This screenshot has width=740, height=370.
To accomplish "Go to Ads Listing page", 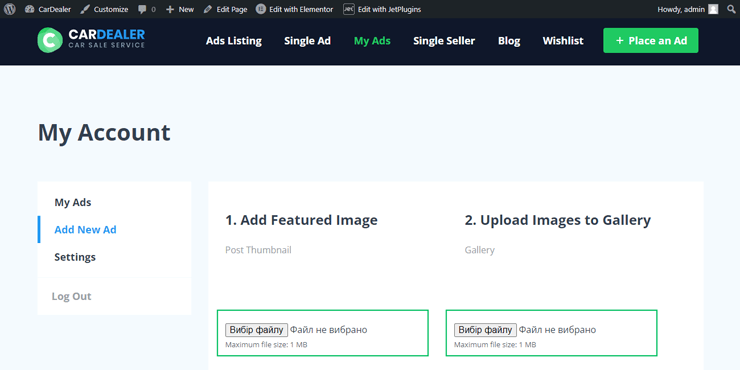I will click(x=234, y=41).
